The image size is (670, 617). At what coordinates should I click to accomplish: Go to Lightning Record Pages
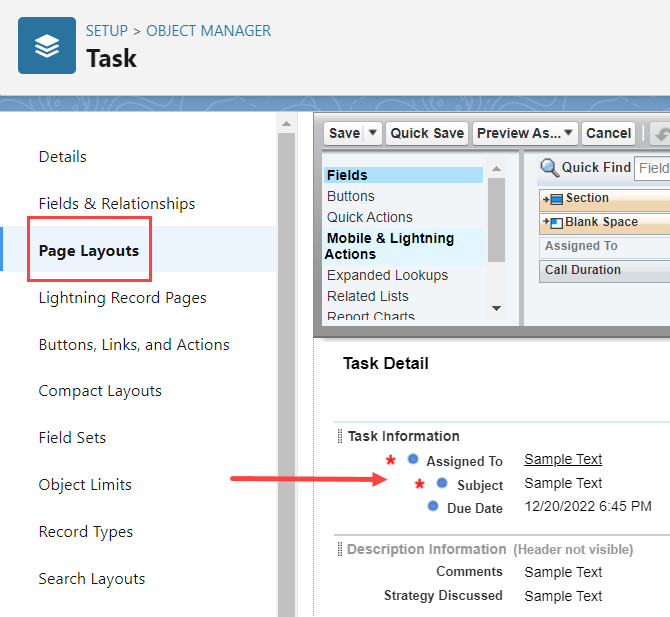(122, 298)
